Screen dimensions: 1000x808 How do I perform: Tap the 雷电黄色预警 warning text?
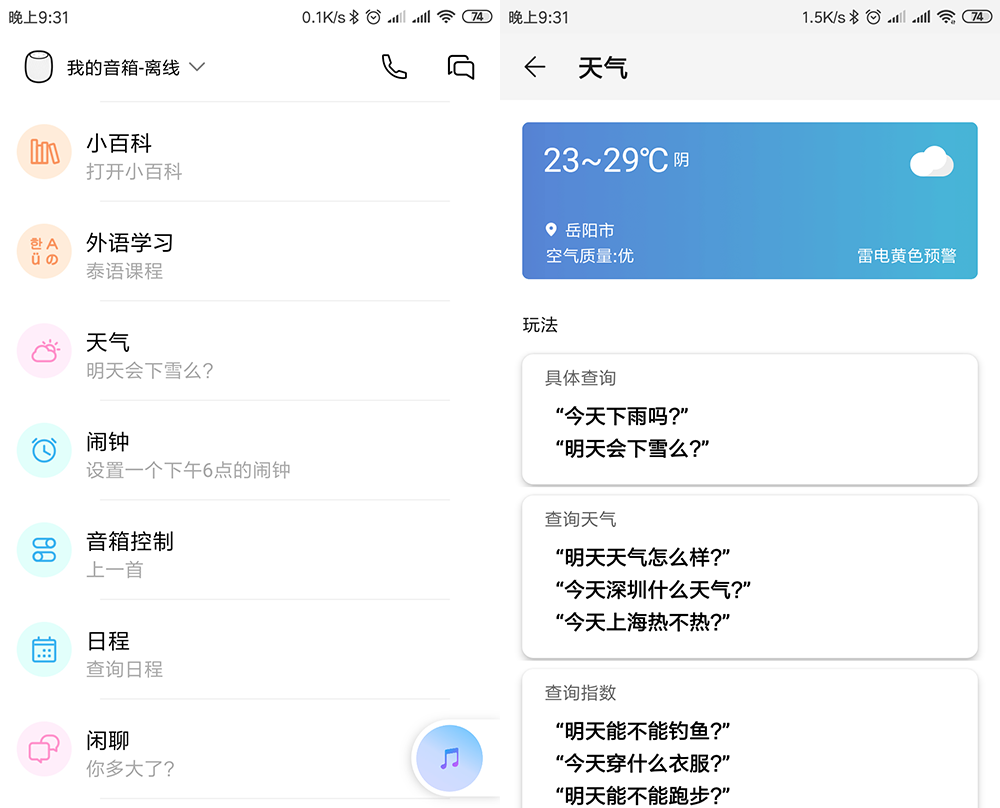tap(906, 256)
